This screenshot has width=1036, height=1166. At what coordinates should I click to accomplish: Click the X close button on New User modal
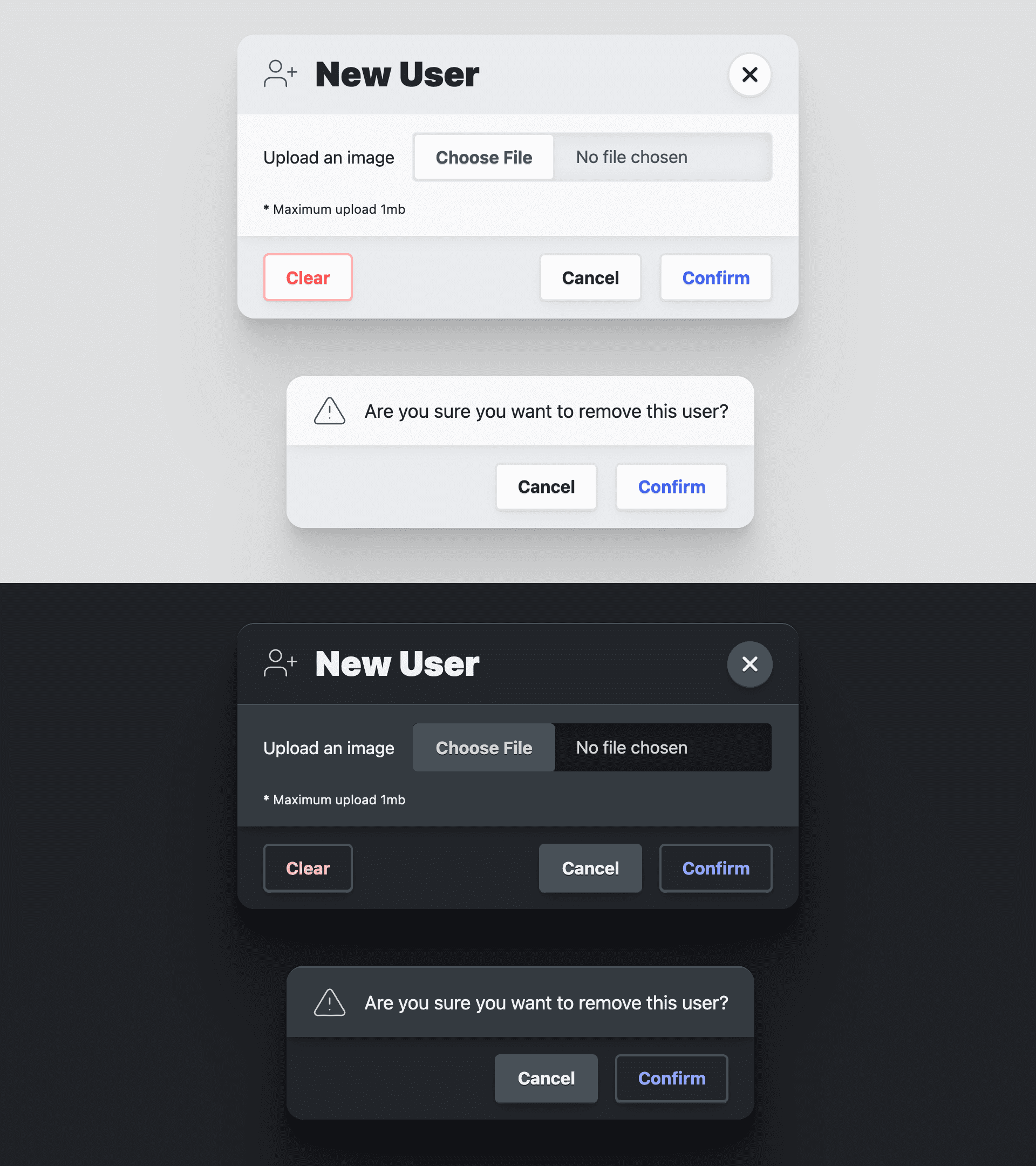[750, 74]
